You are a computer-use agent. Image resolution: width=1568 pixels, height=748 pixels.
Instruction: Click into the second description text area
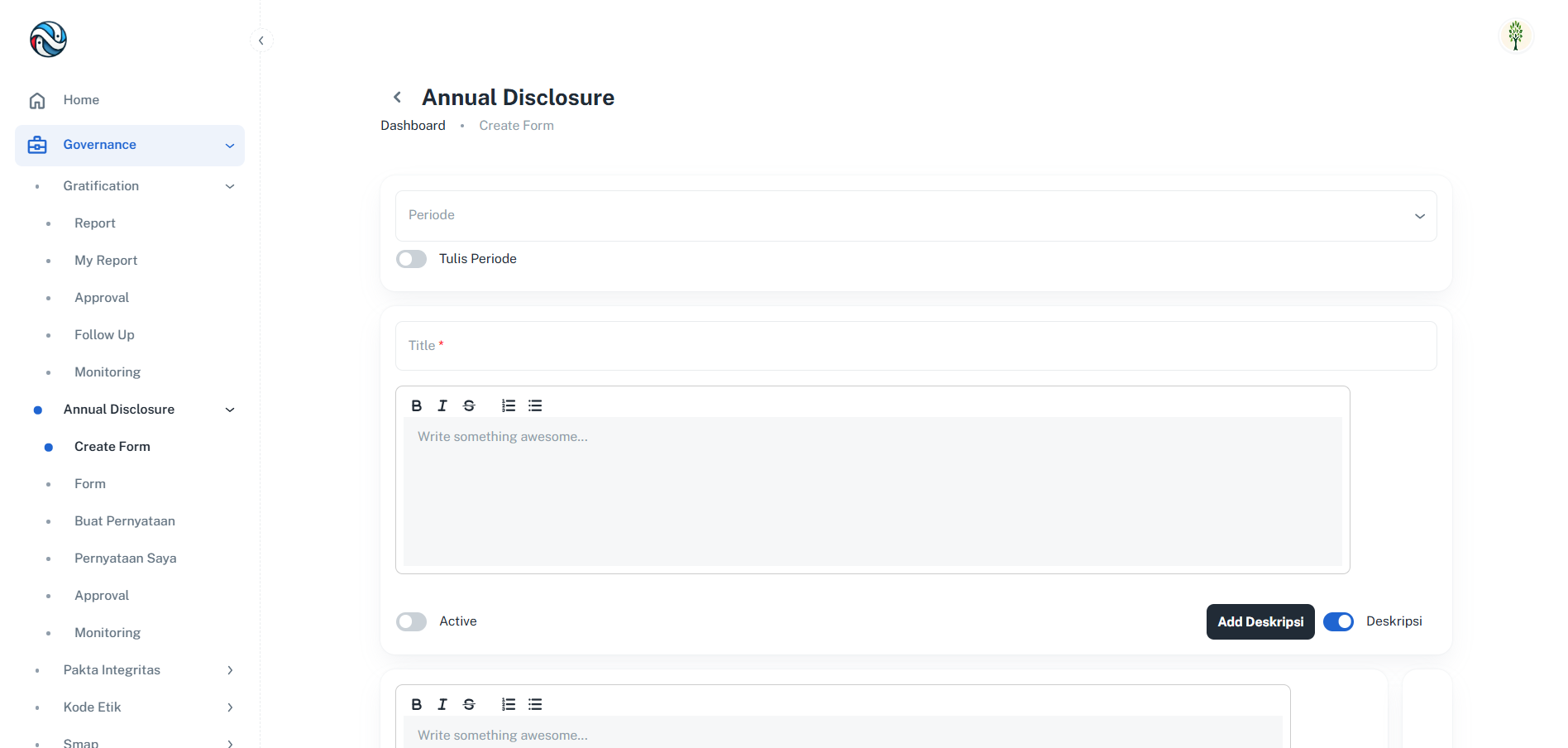coord(843,732)
